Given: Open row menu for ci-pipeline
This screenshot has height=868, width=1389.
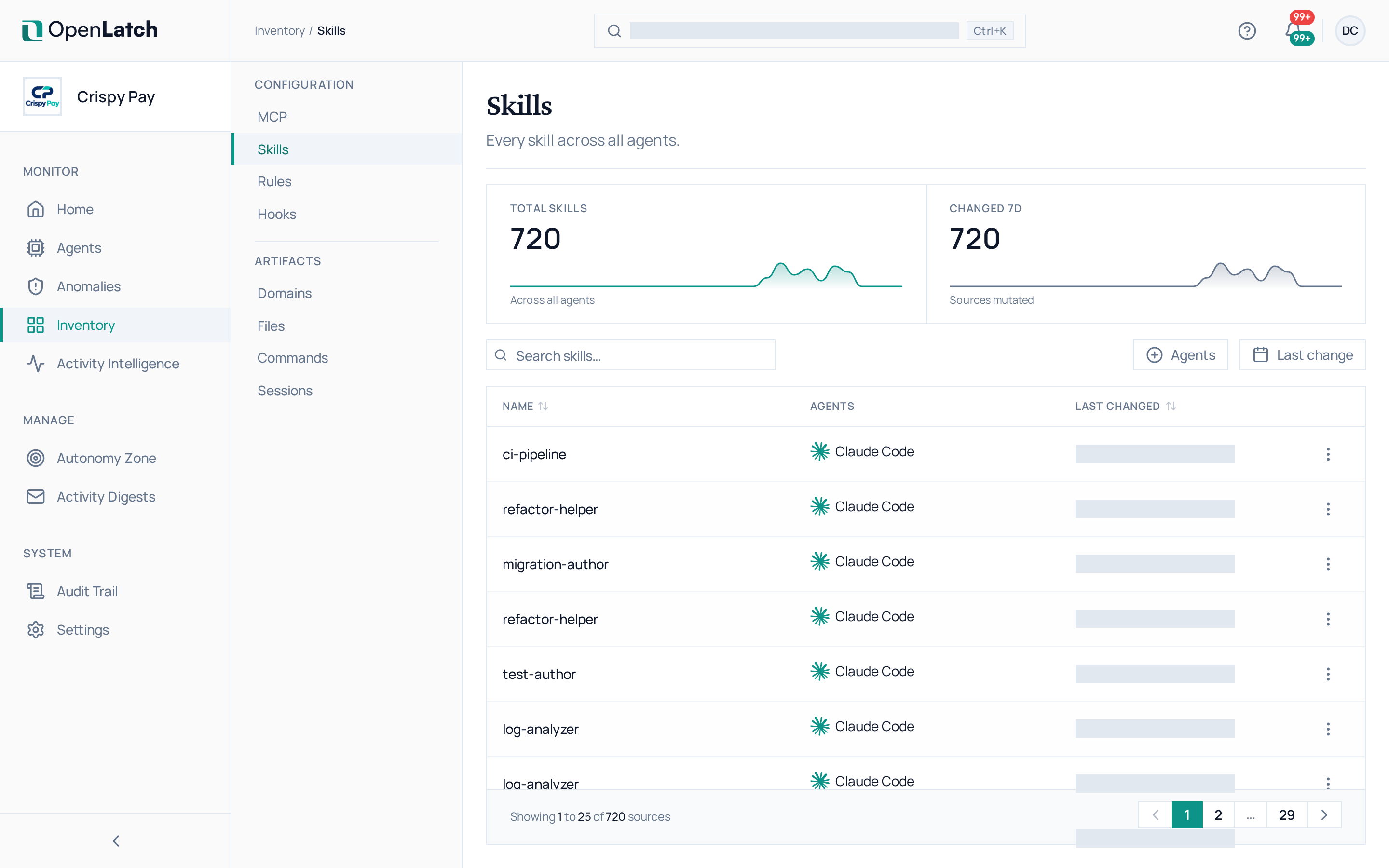Looking at the screenshot, I should click(x=1328, y=454).
